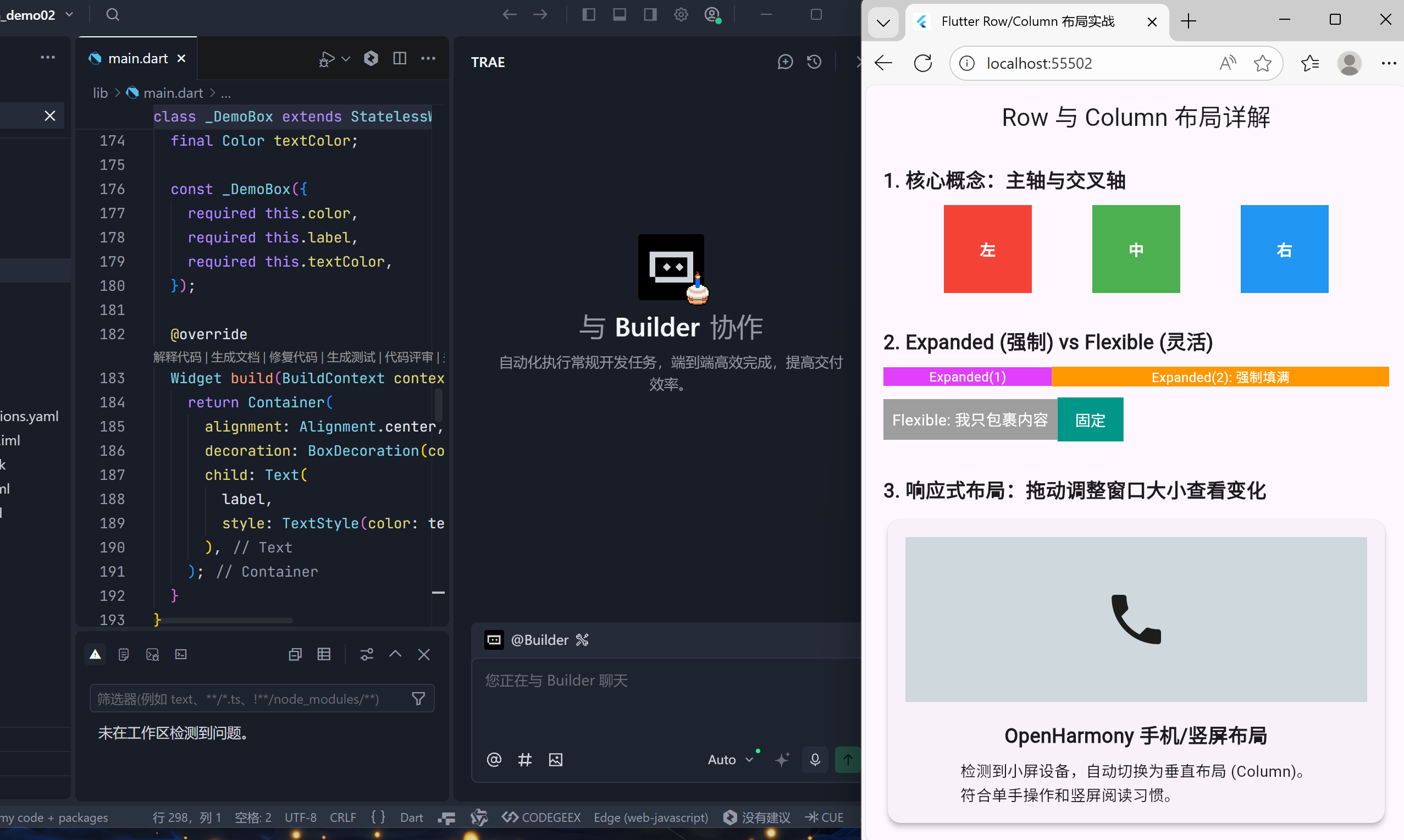Start debugging with the run-with-bug icon
The width and height of the screenshot is (1404, 840).
coord(326,58)
